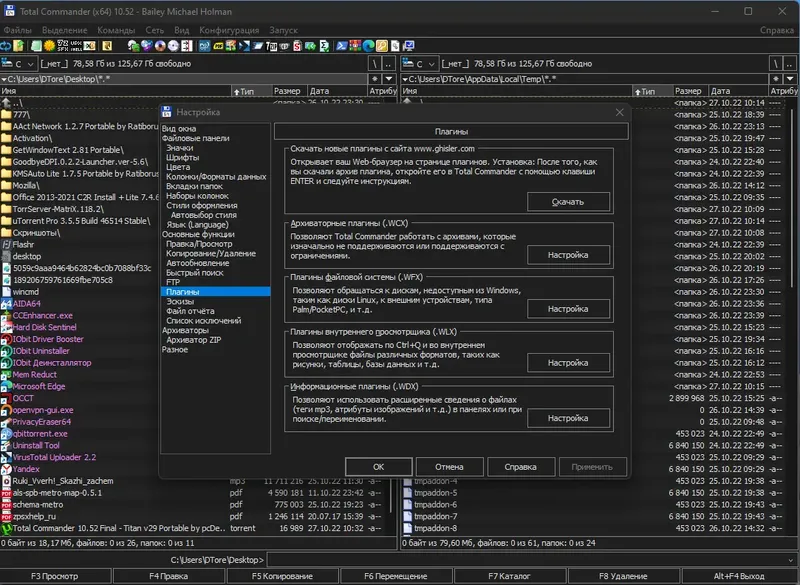Image resolution: width=800 pixels, height=585 pixels.
Task: Launch Excel from the toolbar icon
Action: (x=88, y=48)
